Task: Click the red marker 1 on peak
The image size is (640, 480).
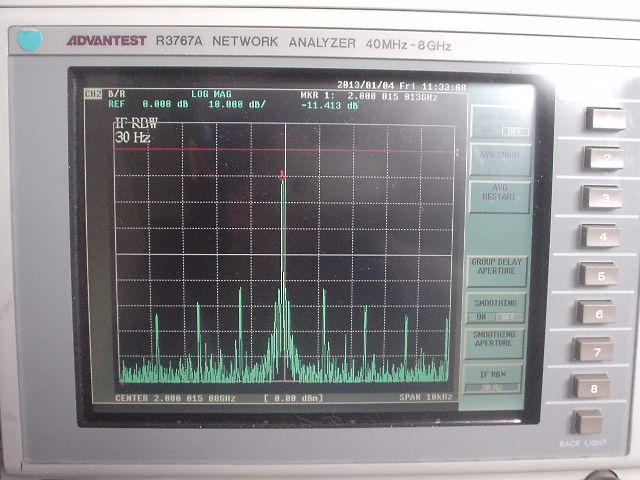Action: [x=282, y=175]
